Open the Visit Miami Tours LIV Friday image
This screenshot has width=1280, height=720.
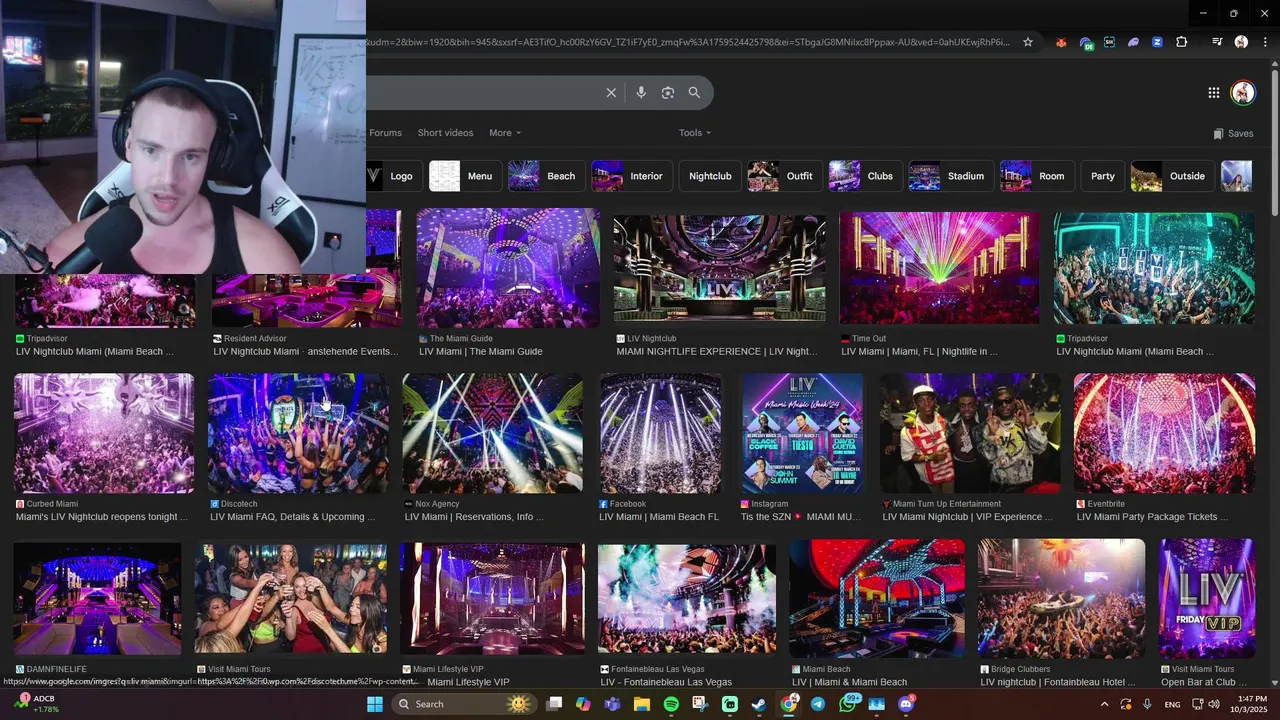click(x=1206, y=599)
